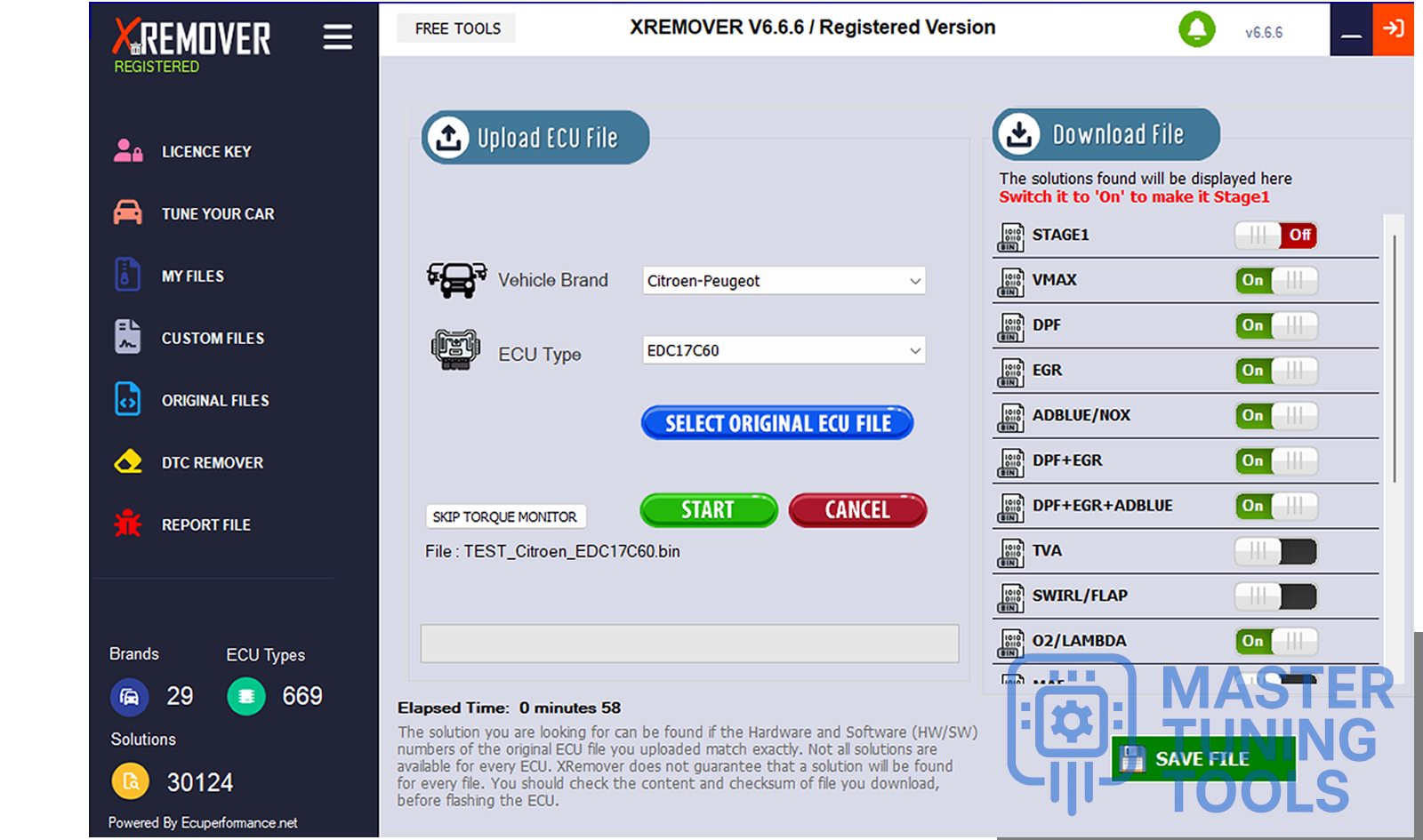The width and height of the screenshot is (1423, 840).
Task: Expand the ECU Type dropdown
Action: [783, 350]
